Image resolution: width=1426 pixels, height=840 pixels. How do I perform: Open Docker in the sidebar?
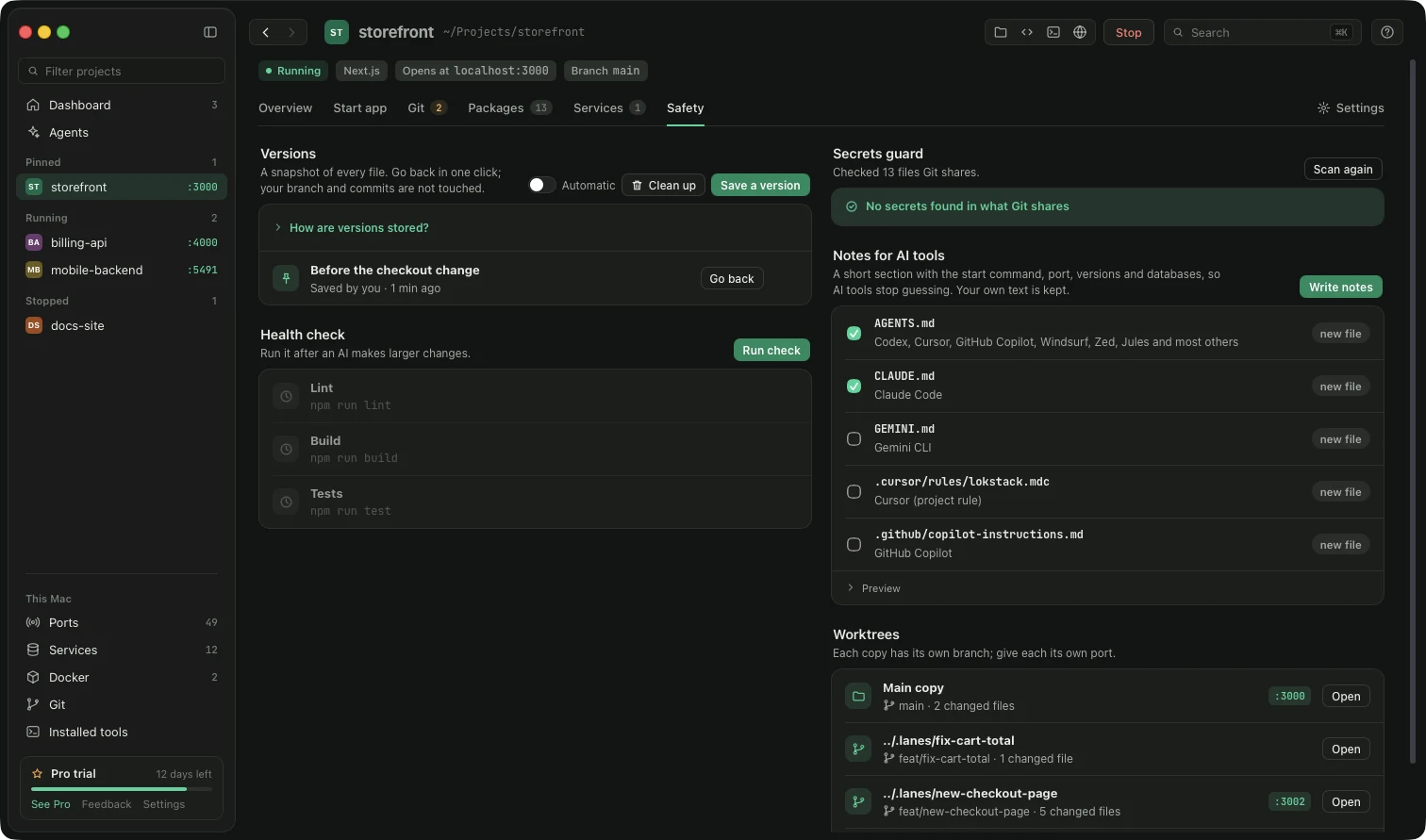tap(122, 677)
